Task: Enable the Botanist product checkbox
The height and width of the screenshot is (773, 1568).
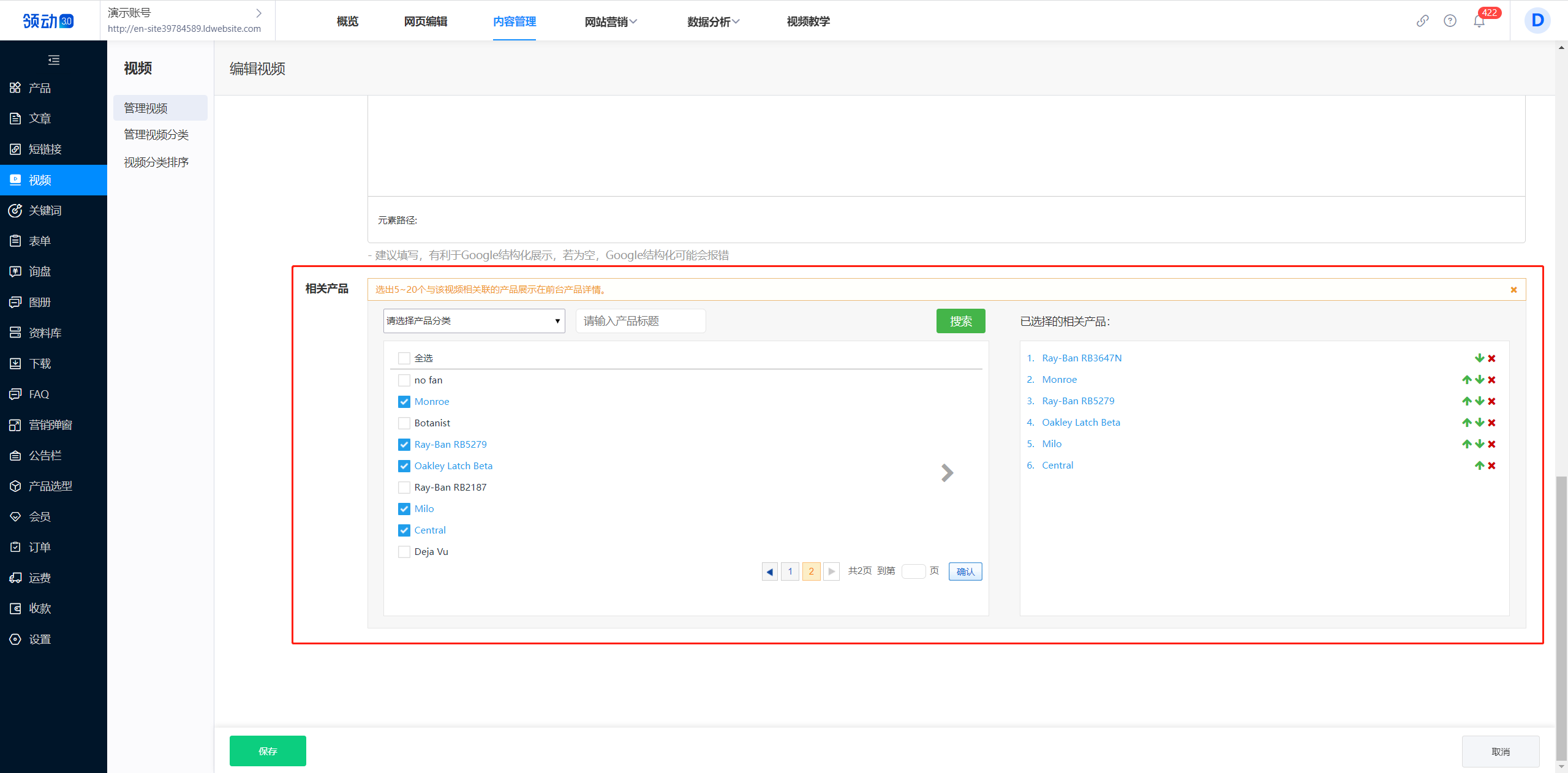Action: point(404,423)
